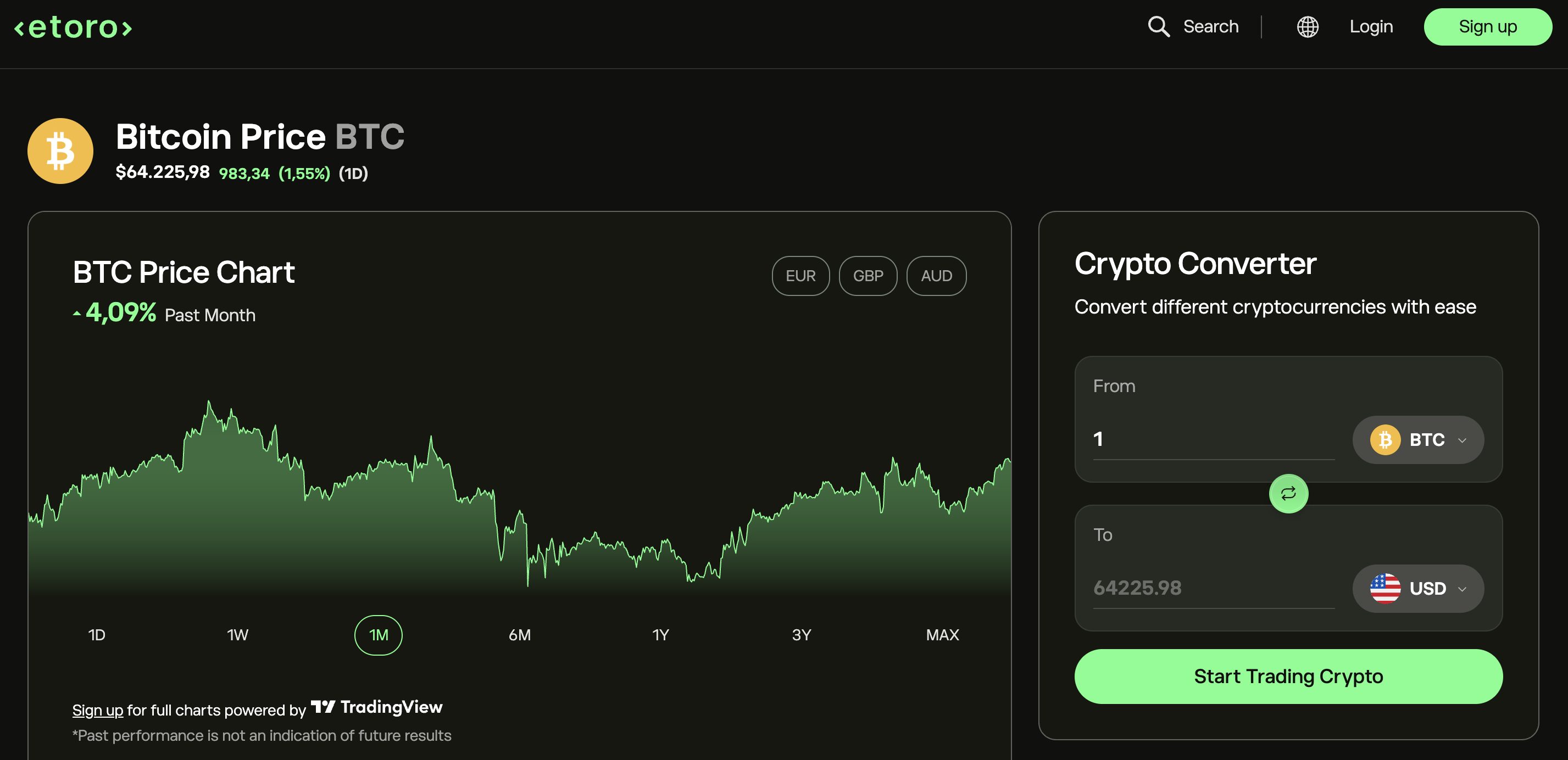
Task: Click the $64.225,98 price value
Action: (x=163, y=172)
